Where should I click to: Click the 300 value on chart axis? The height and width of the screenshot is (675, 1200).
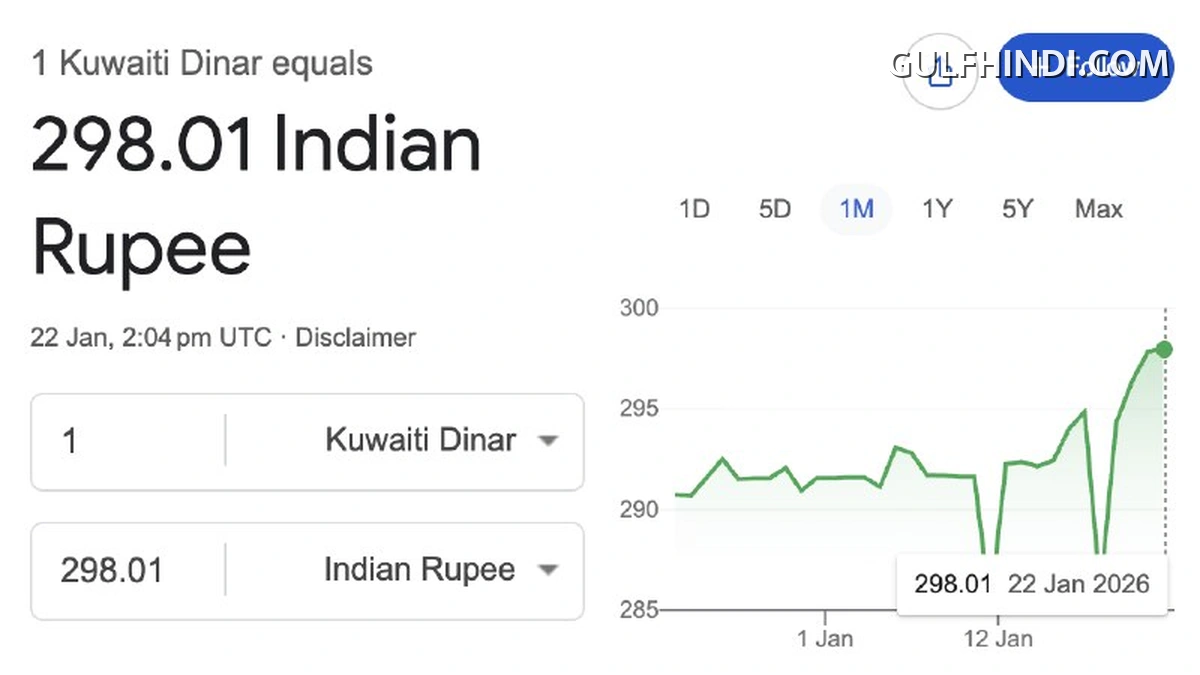pyautogui.click(x=639, y=308)
